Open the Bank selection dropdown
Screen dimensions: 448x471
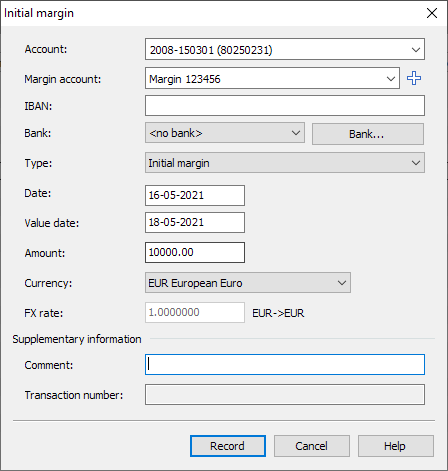(x=225, y=133)
